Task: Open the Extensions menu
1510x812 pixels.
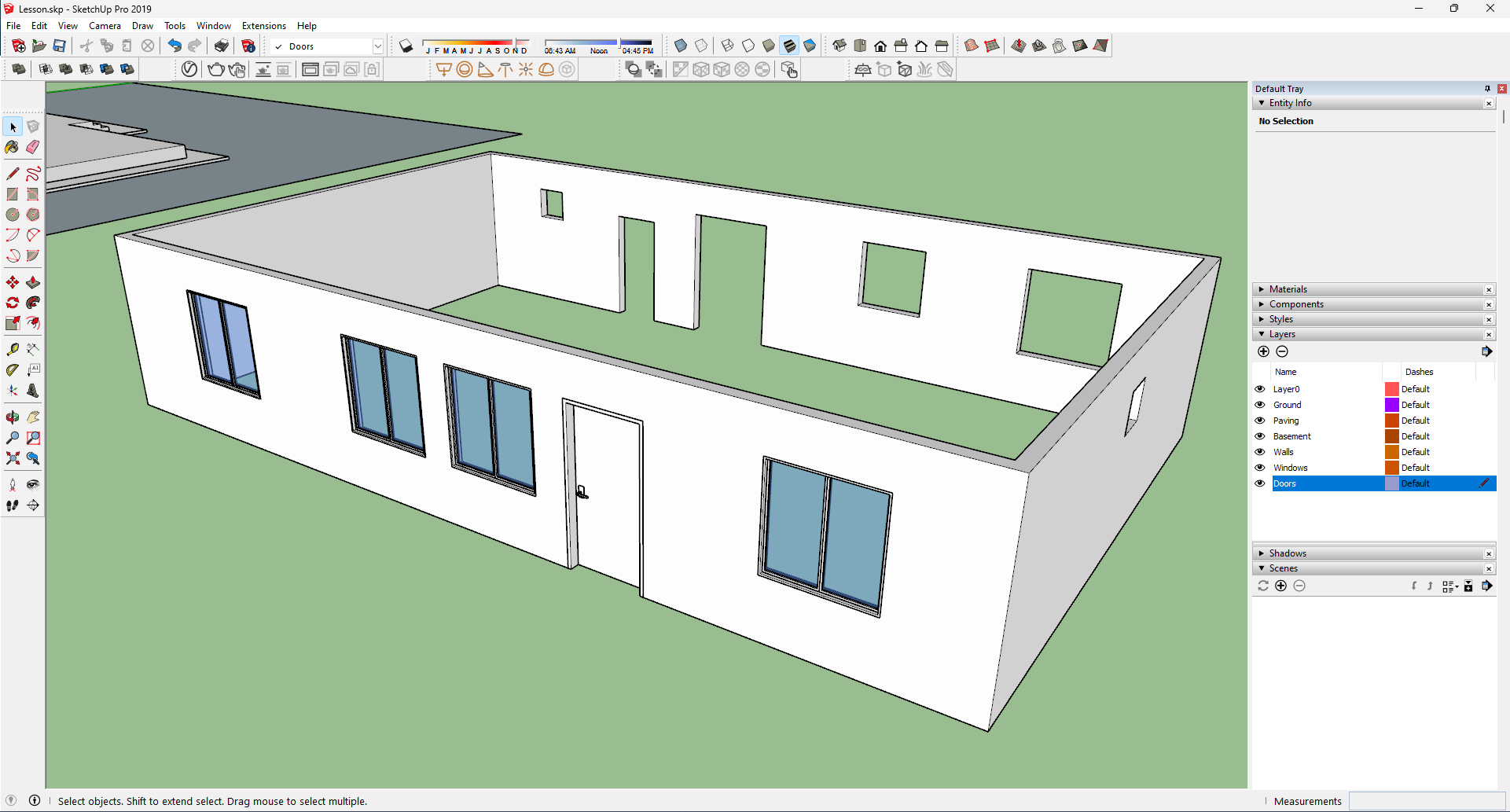Action: [x=264, y=26]
